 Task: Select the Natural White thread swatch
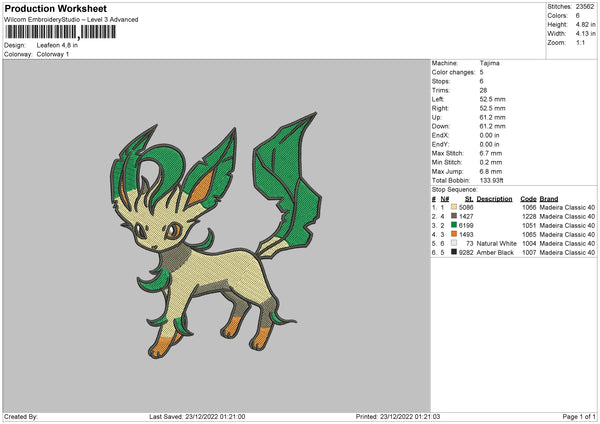point(454,243)
